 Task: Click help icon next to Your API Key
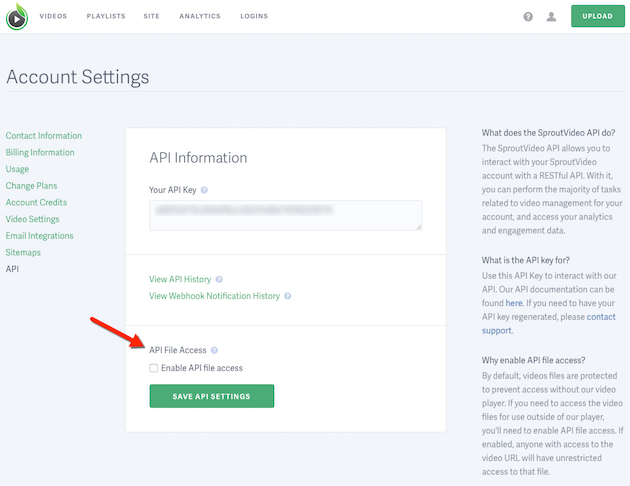(204, 190)
